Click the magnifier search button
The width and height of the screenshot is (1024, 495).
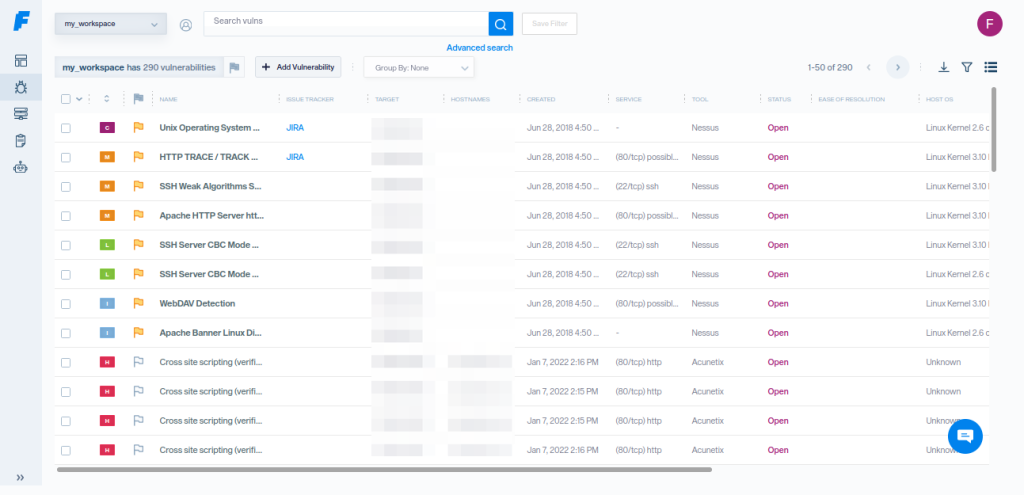click(500, 24)
